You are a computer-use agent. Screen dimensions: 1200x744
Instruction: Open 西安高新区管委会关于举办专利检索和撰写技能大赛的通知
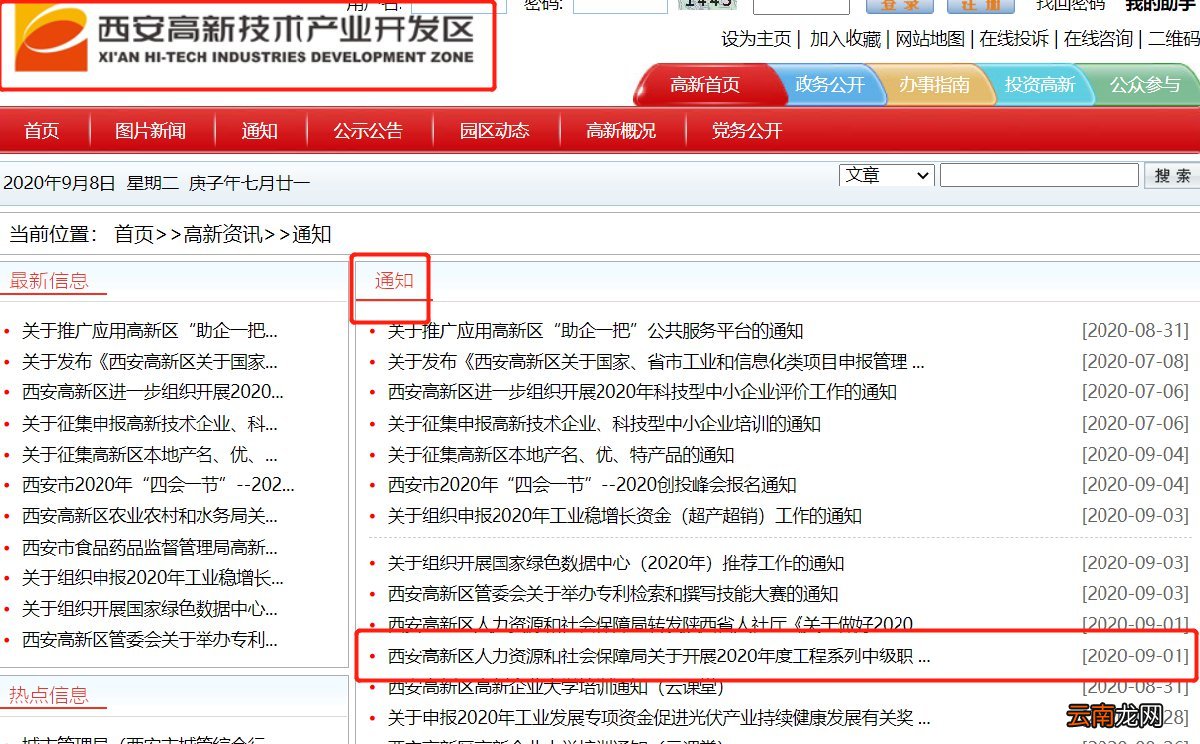(613, 594)
